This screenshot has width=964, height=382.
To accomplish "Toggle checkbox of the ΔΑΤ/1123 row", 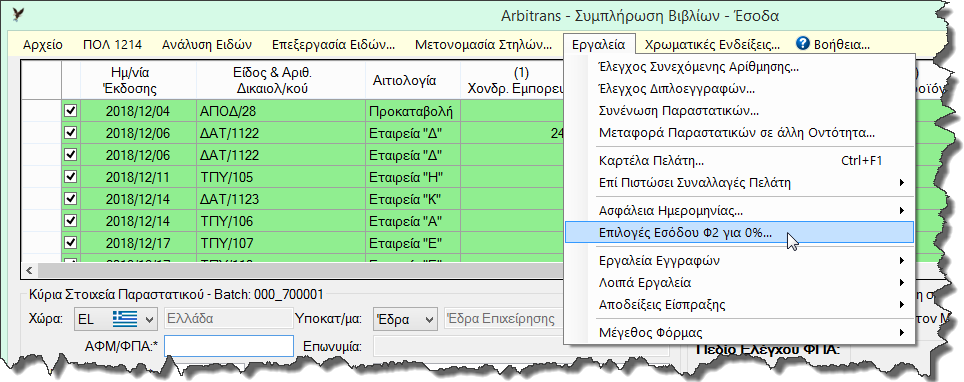I will coord(71,199).
